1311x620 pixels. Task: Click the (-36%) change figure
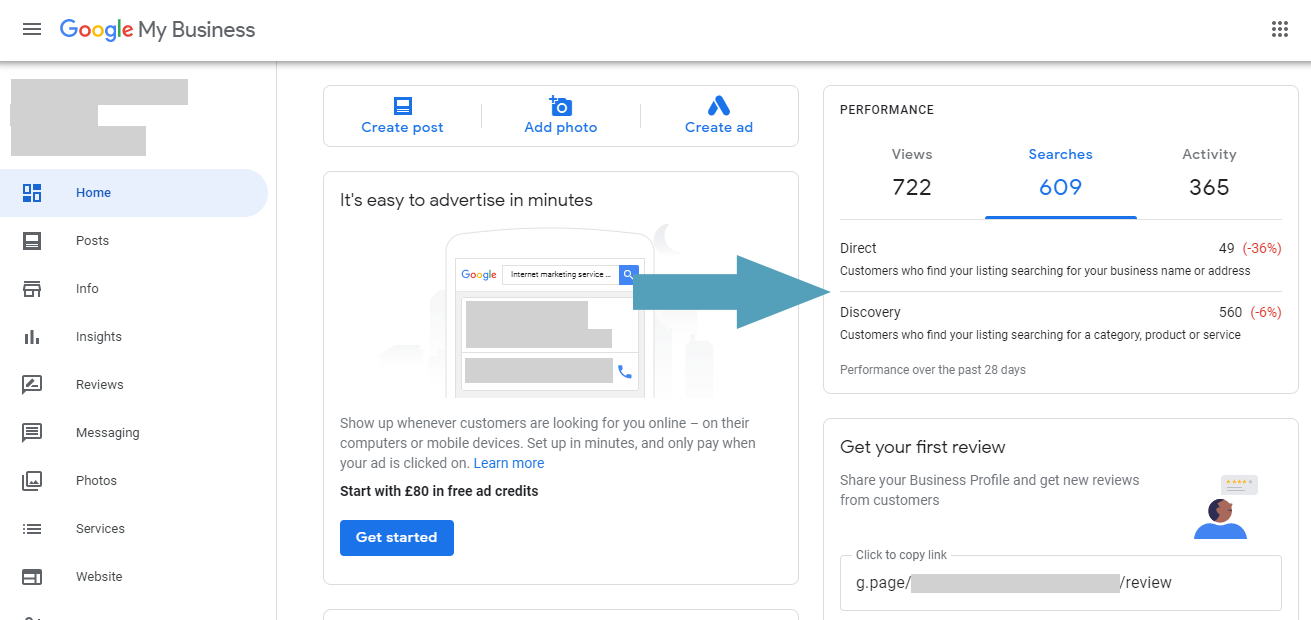click(x=1262, y=248)
